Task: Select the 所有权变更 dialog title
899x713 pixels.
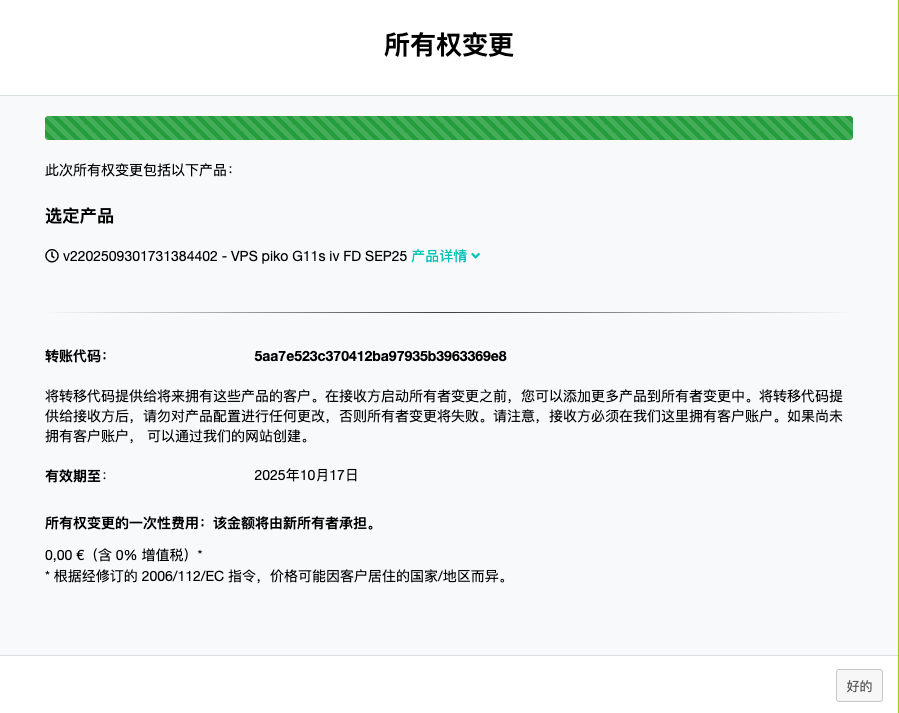Action: coord(449,46)
